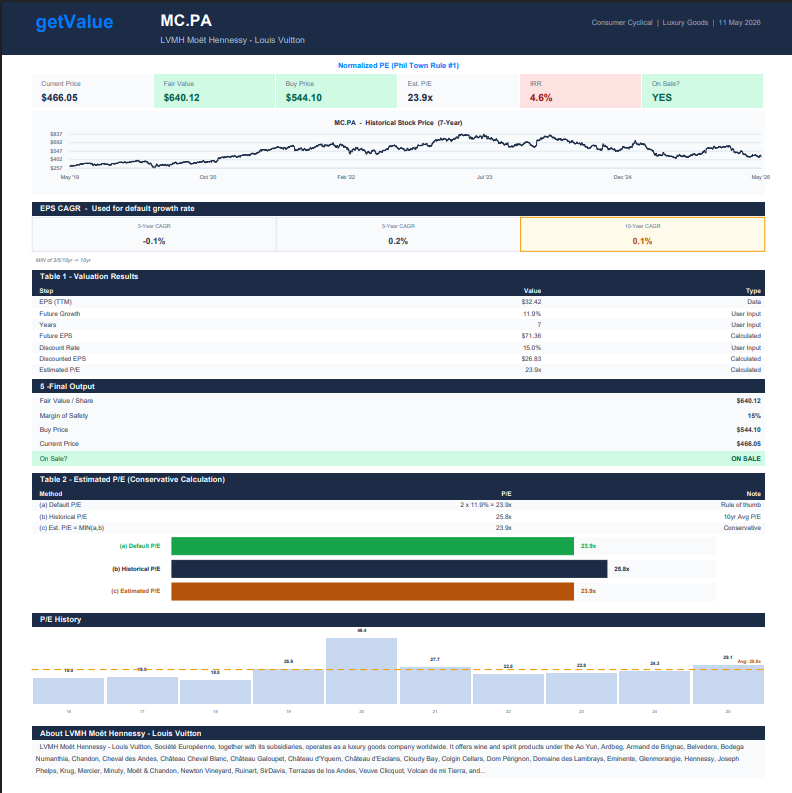The image size is (792, 793).
Task: Select the MC.PA ticker heading
Action: [186, 21]
